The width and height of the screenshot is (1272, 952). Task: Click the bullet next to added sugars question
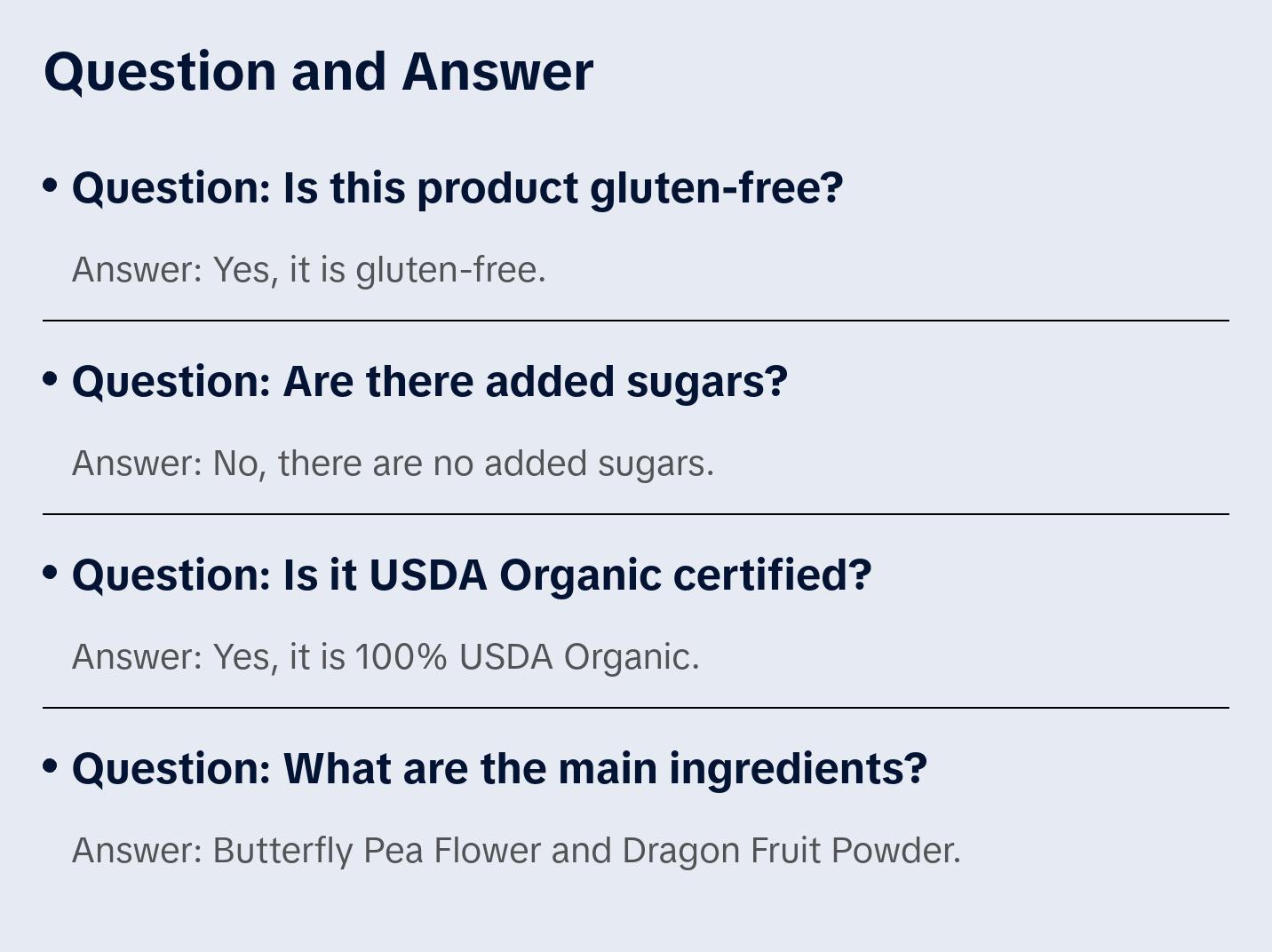[x=51, y=378]
